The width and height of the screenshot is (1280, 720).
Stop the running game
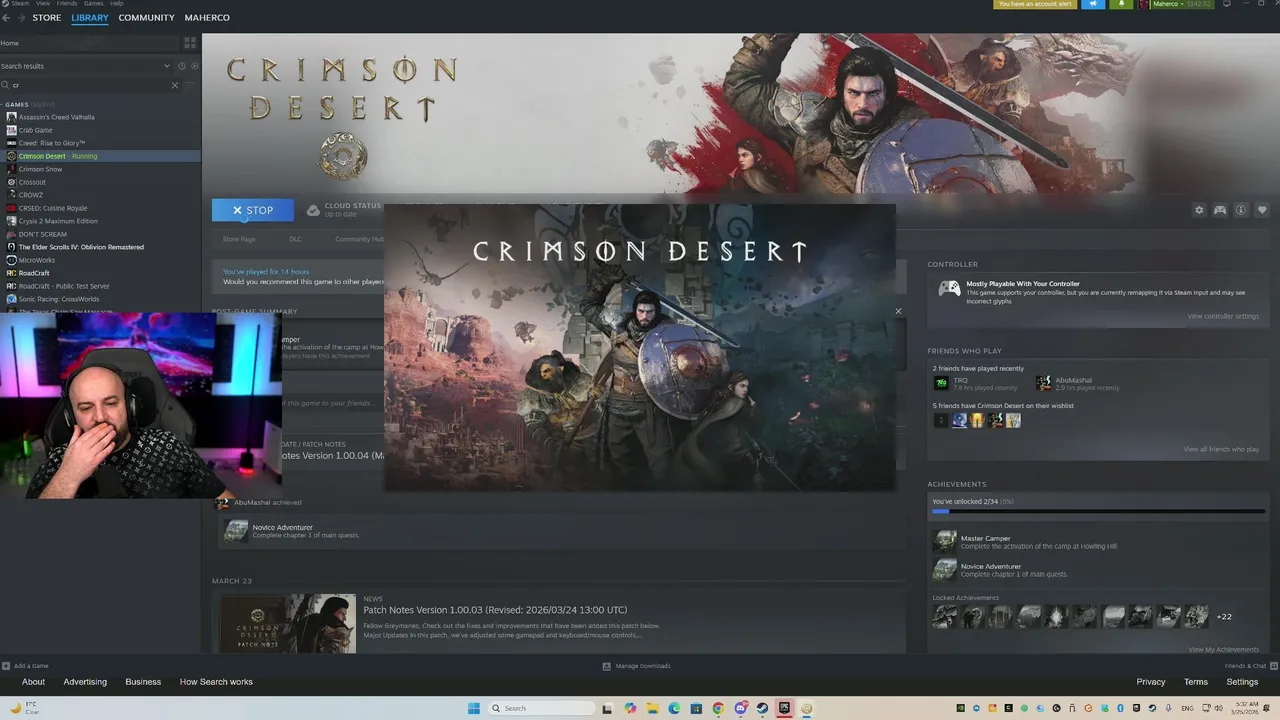(x=253, y=210)
